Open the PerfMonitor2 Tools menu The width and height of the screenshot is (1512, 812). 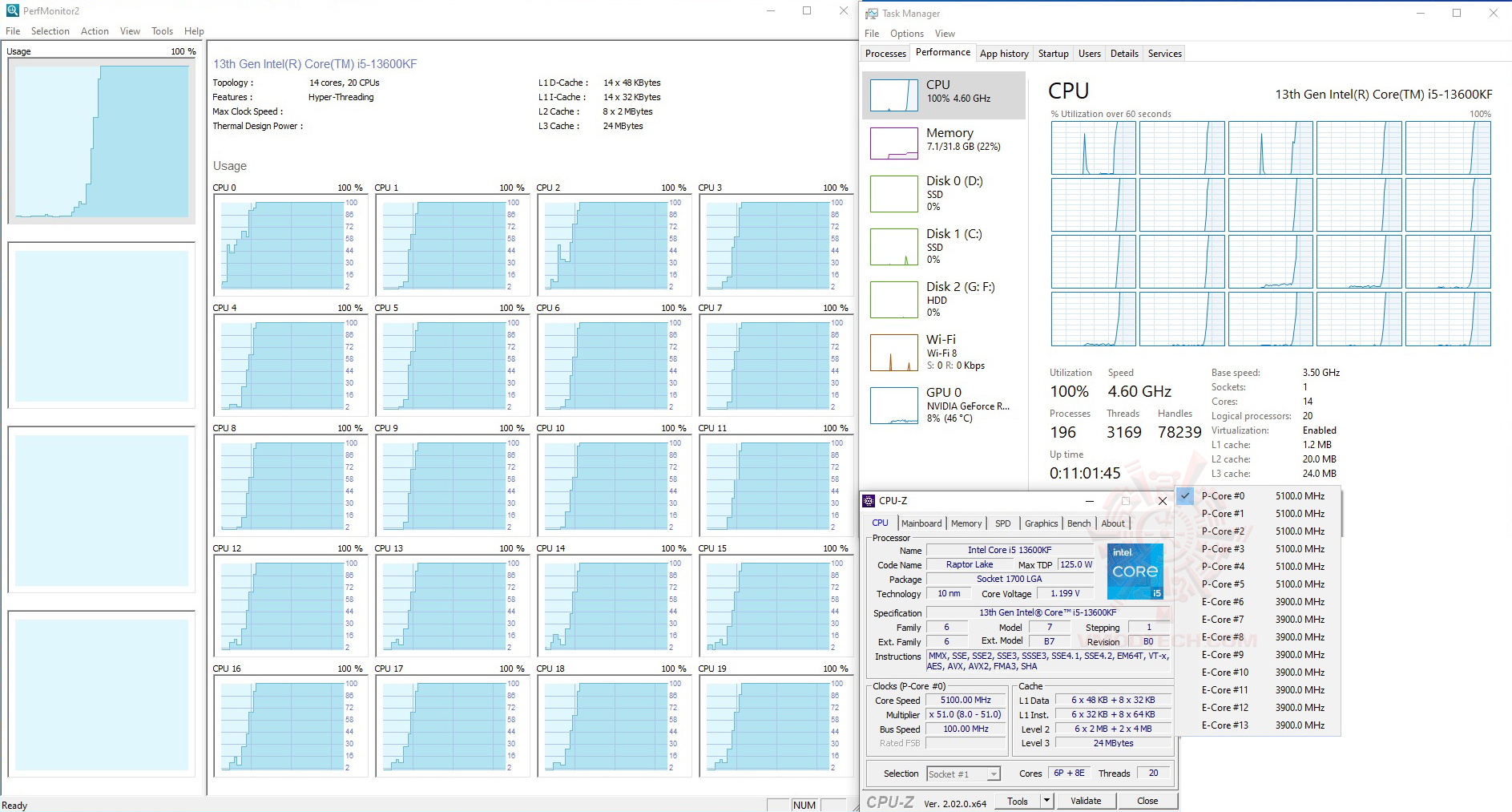tap(162, 31)
